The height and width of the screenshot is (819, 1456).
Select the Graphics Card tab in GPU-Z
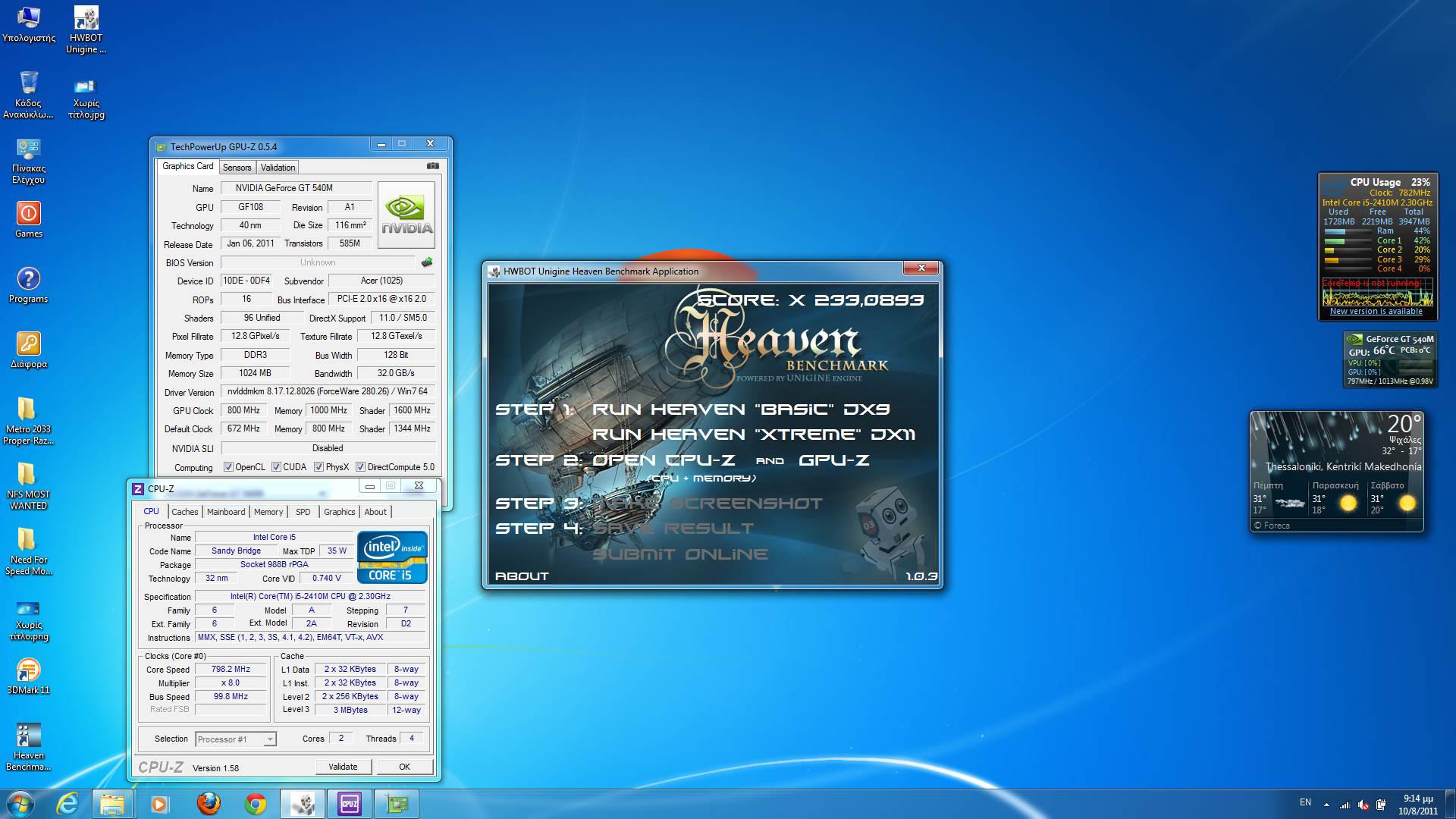[x=187, y=166]
